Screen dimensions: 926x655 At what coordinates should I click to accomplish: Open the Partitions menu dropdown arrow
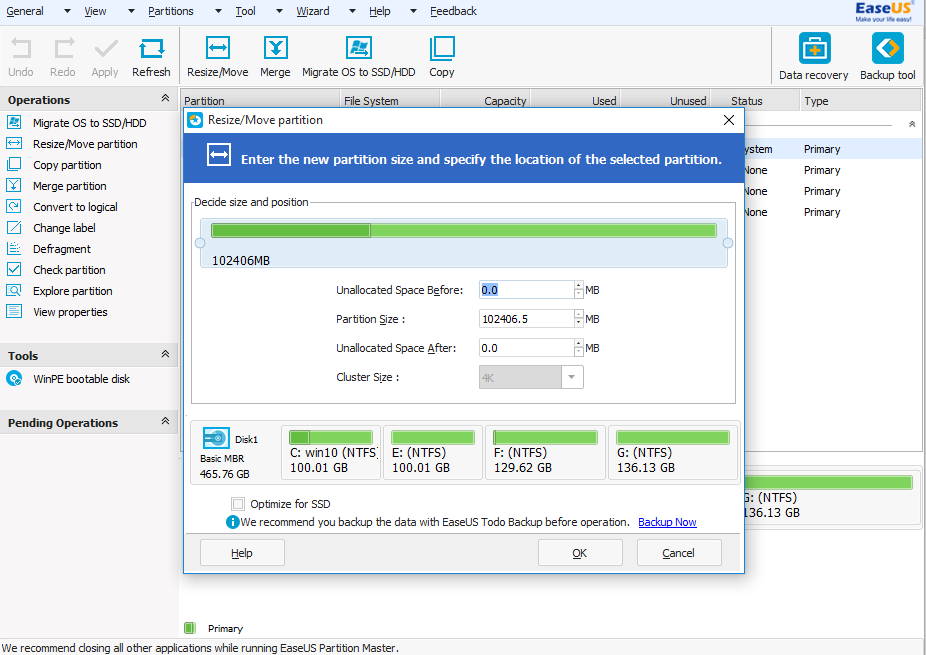pos(219,11)
